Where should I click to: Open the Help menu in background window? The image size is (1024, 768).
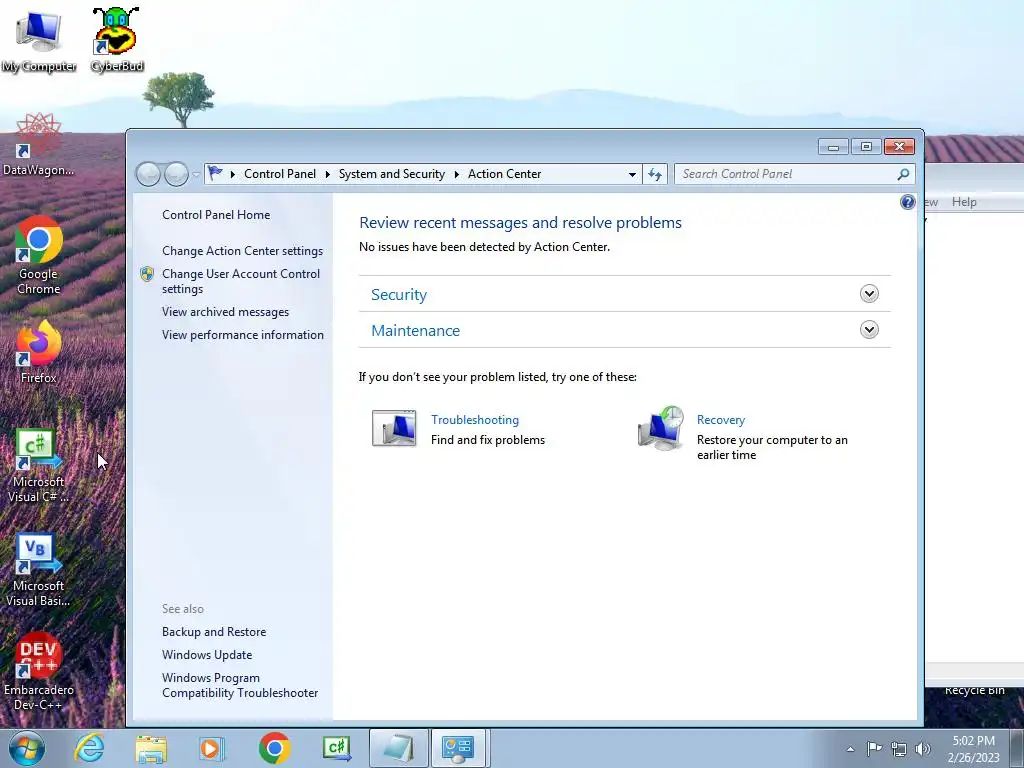click(963, 202)
